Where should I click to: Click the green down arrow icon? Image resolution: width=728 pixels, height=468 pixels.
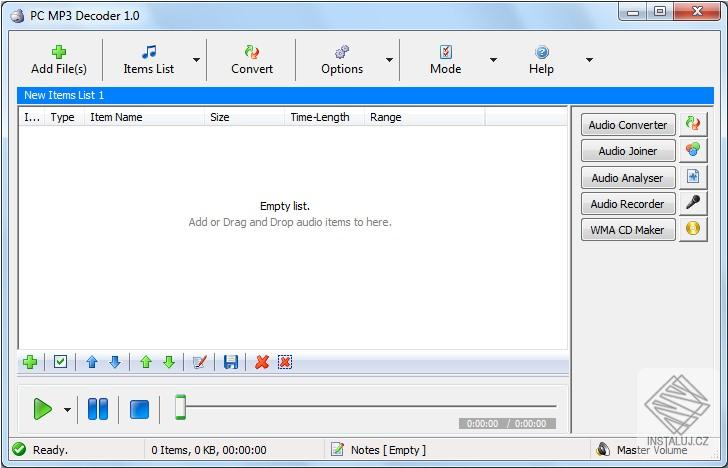pyautogui.click(x=169, y=362)
